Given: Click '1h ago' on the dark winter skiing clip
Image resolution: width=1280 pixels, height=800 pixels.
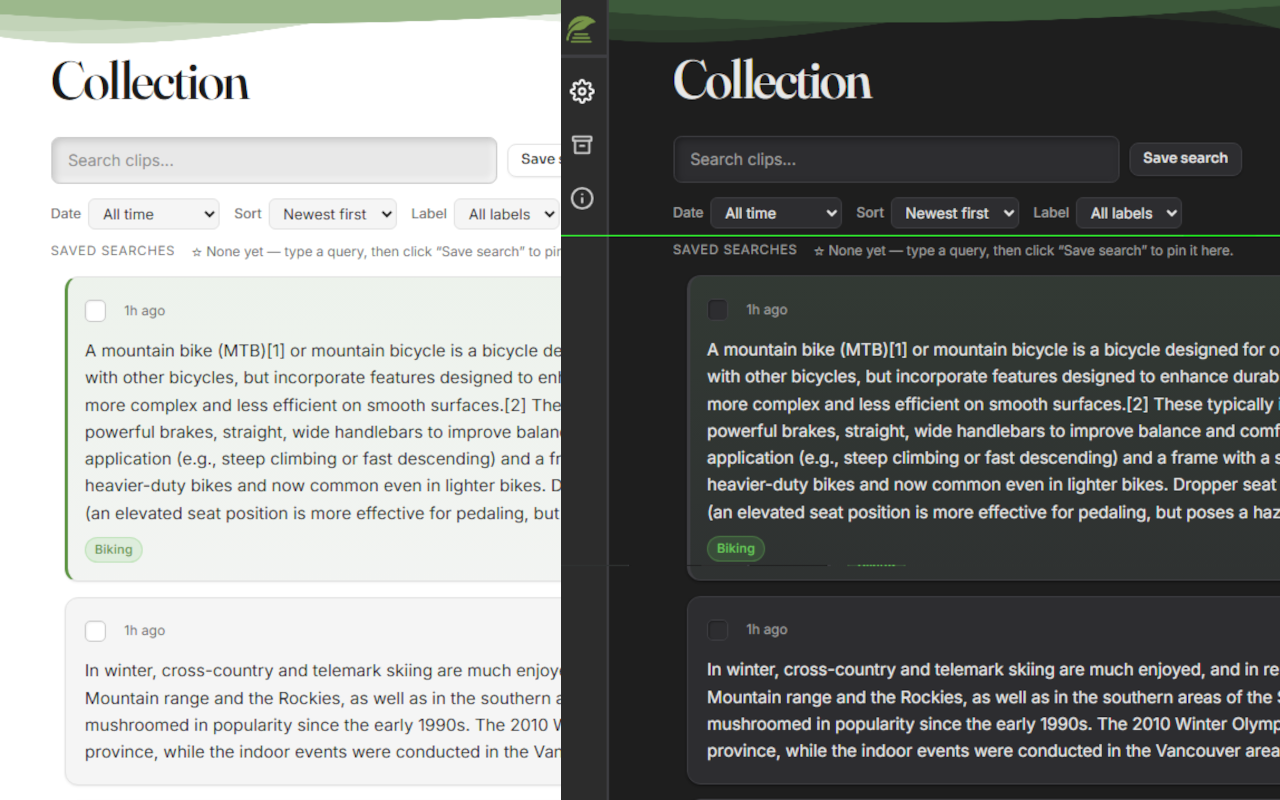Looking at the screenshot, I should tap(767, 630).
